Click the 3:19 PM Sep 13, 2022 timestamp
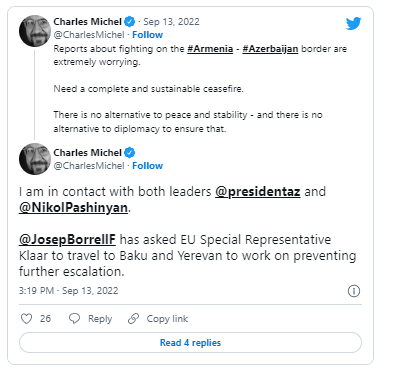This screenshot has width=394, height=389. tap(69, 291)
